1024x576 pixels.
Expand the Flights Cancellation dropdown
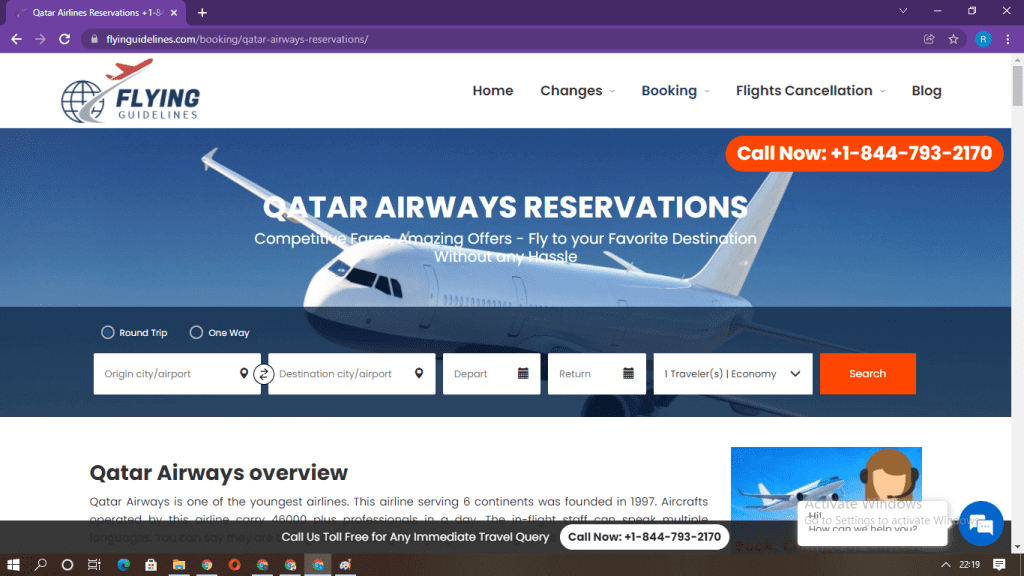810,91
